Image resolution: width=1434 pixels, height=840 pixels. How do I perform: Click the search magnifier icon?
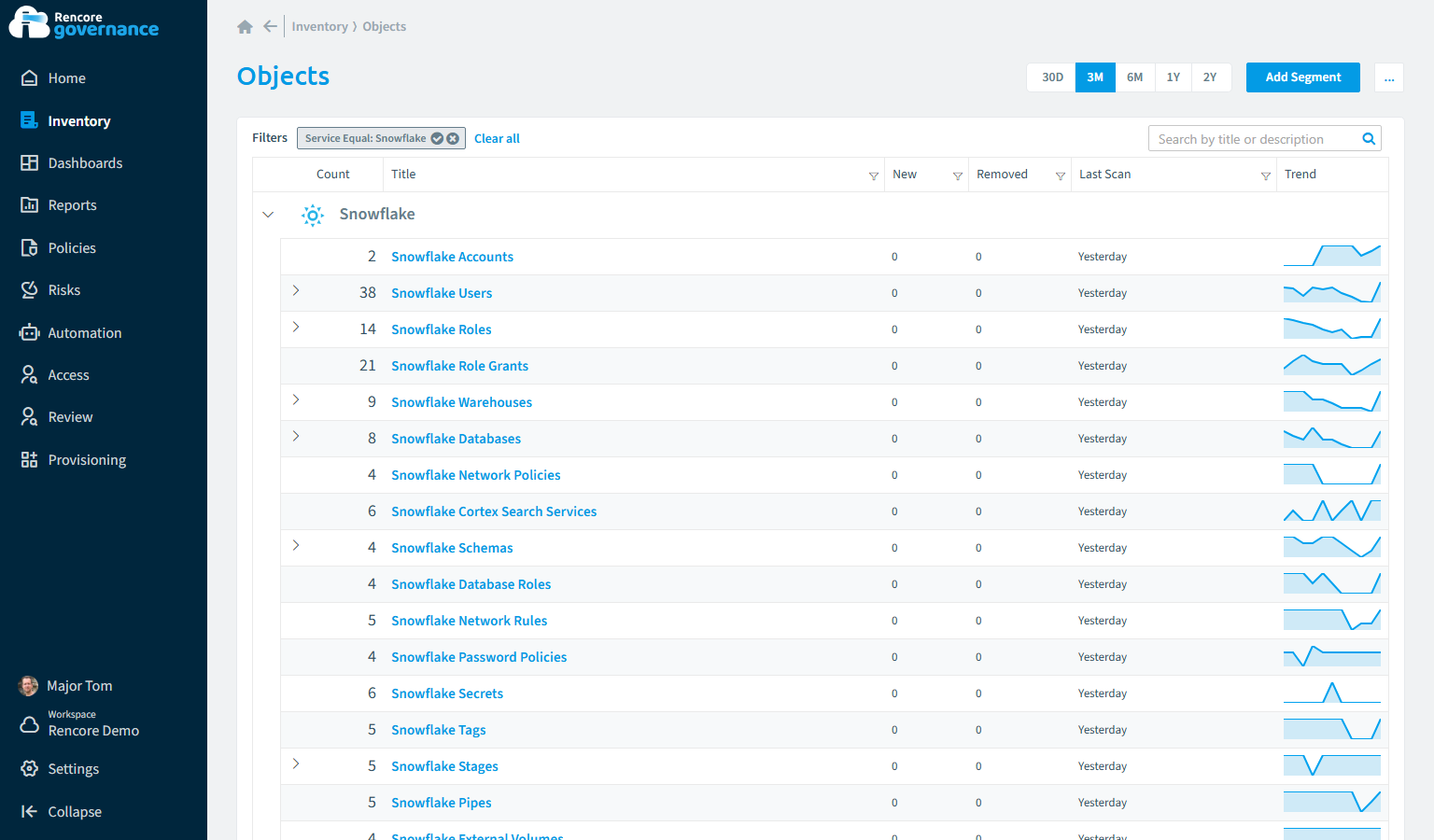pyautogui.click(x=1369, y=139)
